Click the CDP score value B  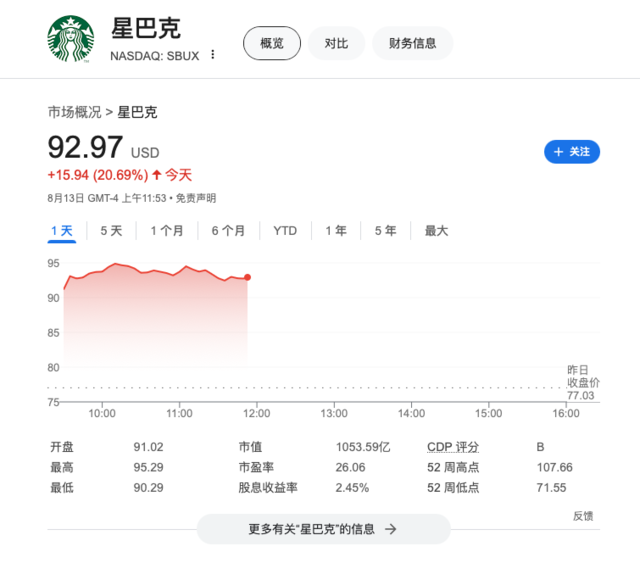[x=540, y=447]
